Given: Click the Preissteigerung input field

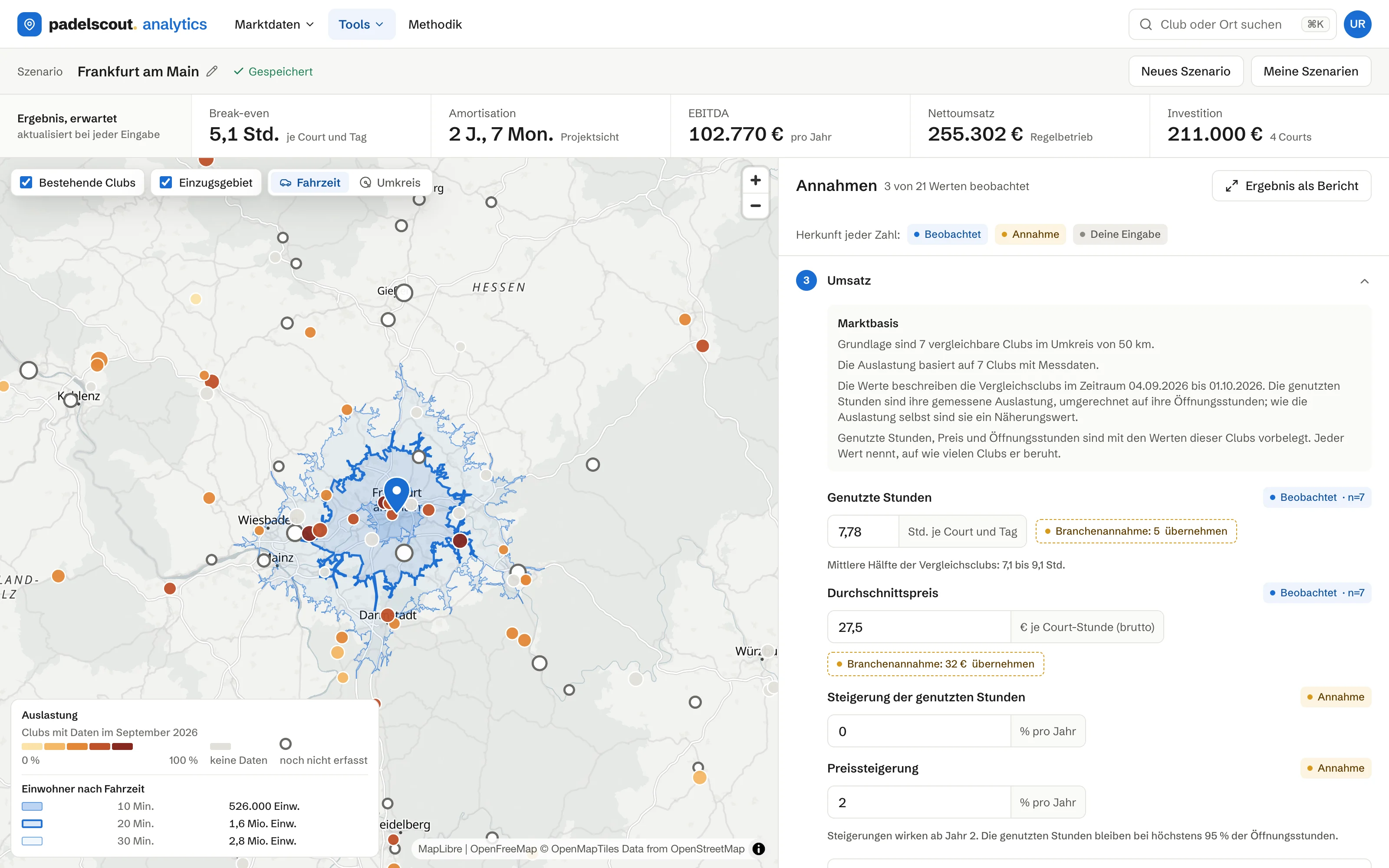Looking at the screenshot, I should click(x=918, y=802).
